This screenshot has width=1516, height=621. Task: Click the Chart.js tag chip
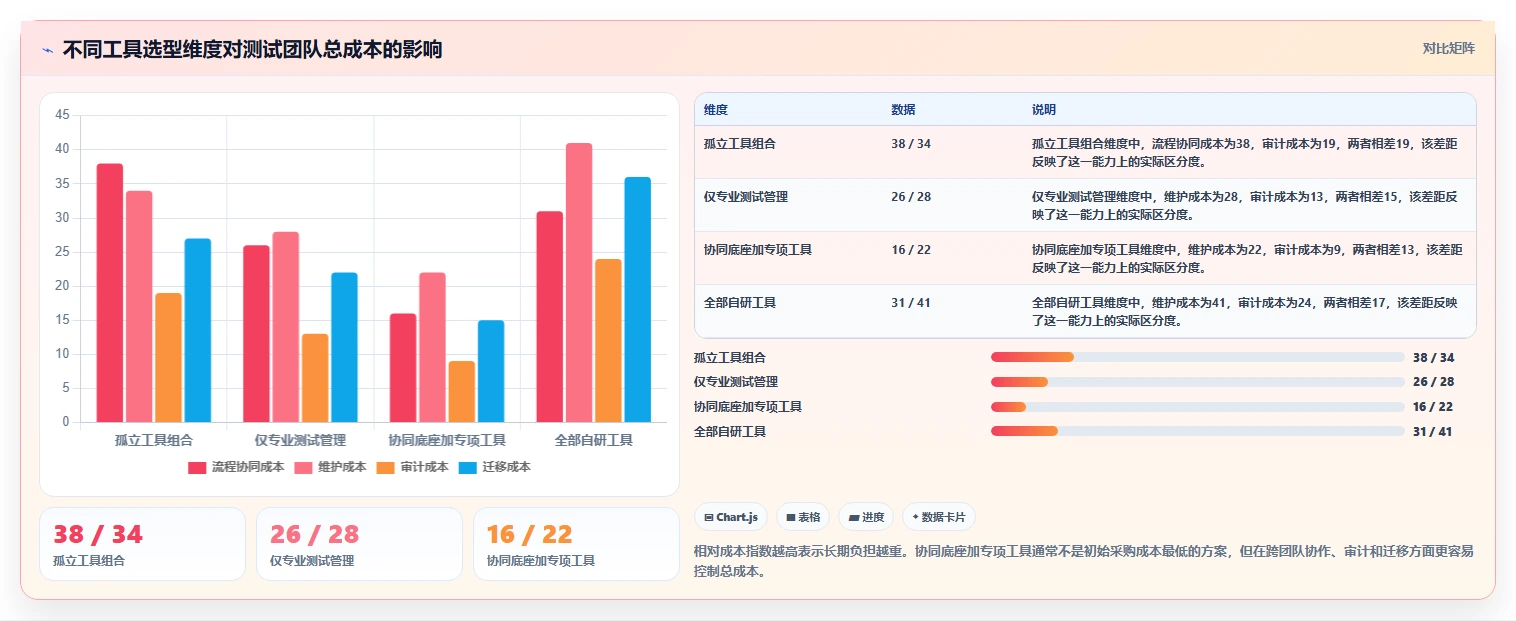click(x=731, y=517)
